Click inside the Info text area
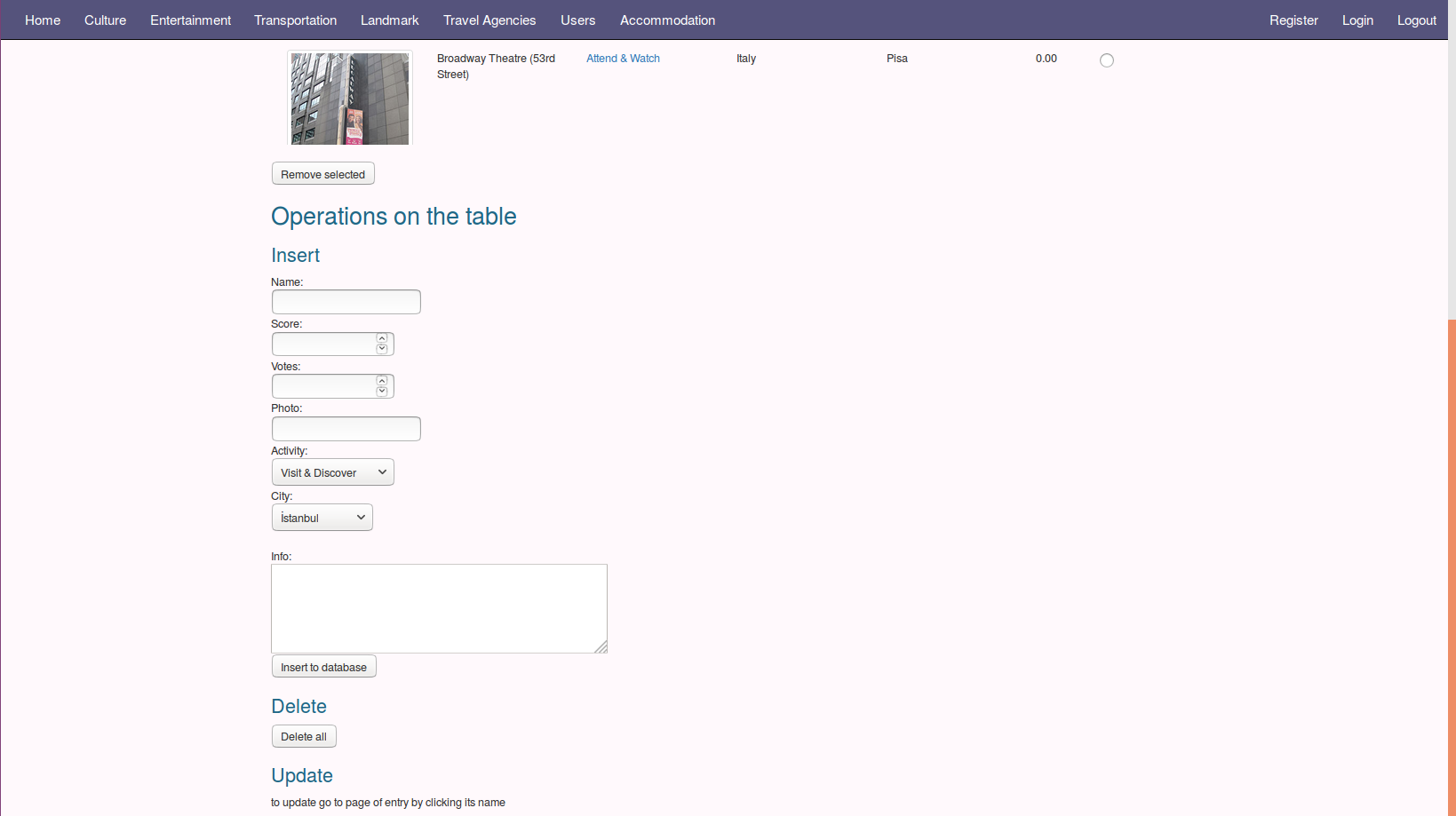Screen dimensions: 1456x816 (x=439, y=608)
